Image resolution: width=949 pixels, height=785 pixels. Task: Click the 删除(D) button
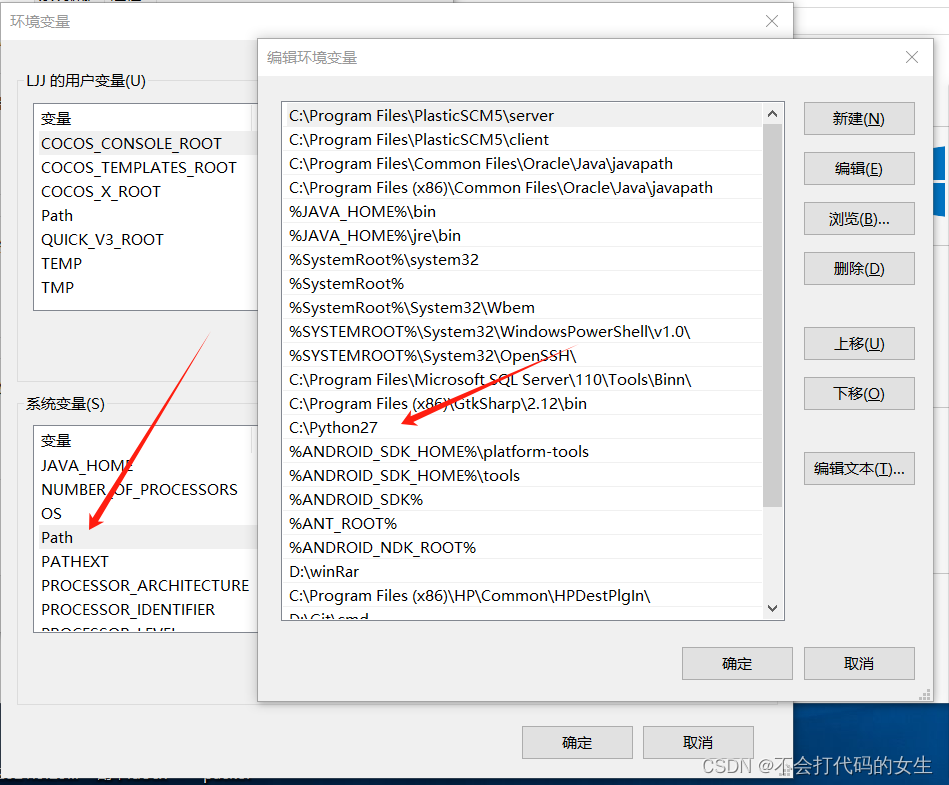coord(858,268)
